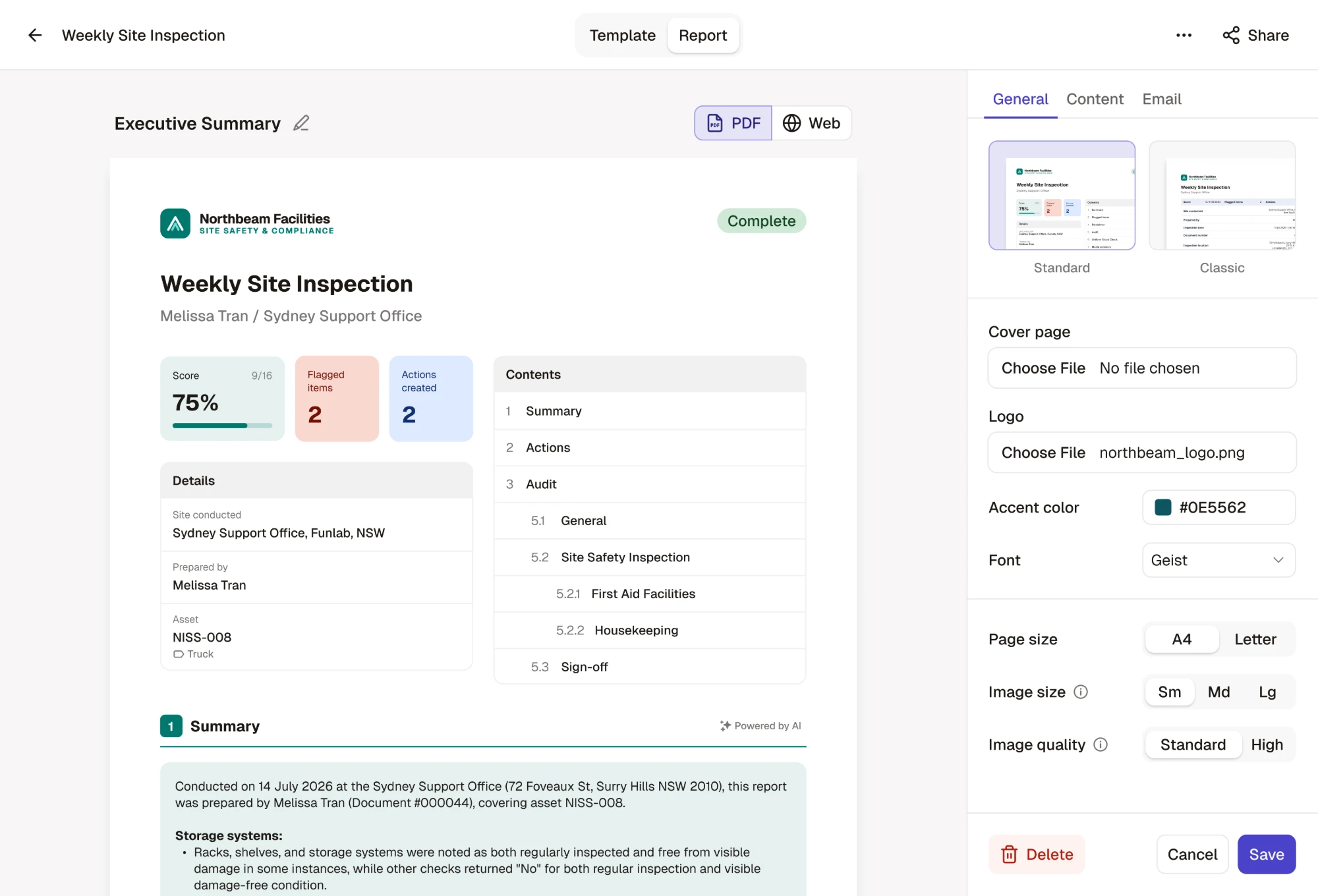
Task: Set image quality to Standard
Action: 1193,744
